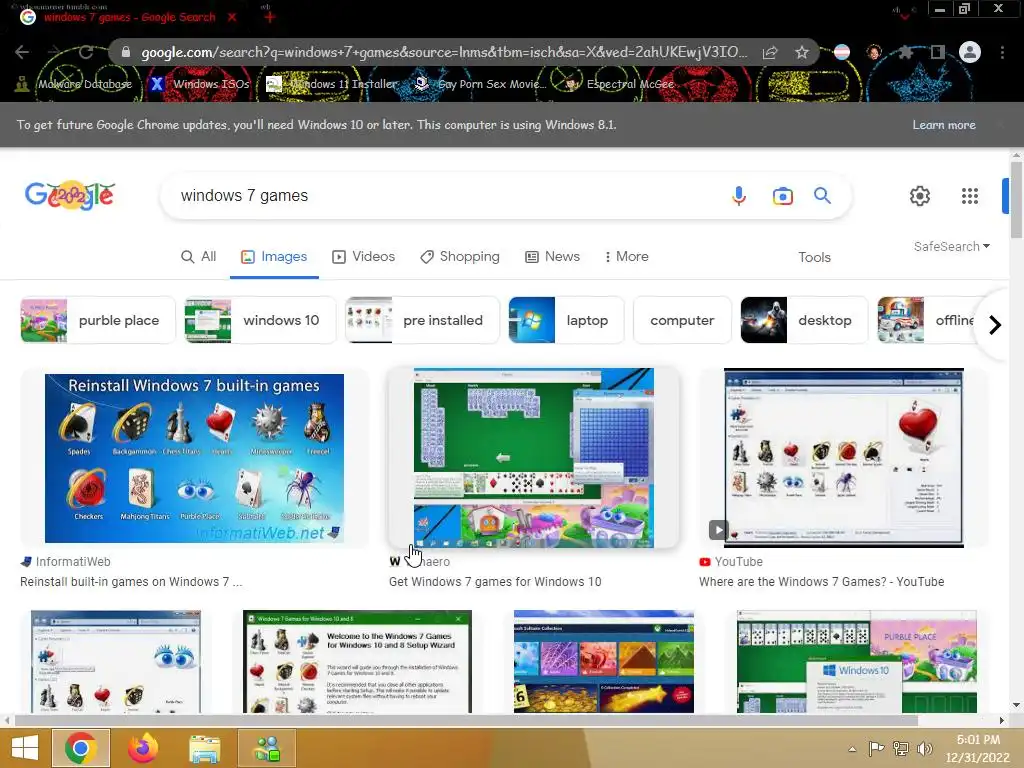Go back with the browser back arrow
Screen dimensions: 1024x768
point(22,52)
